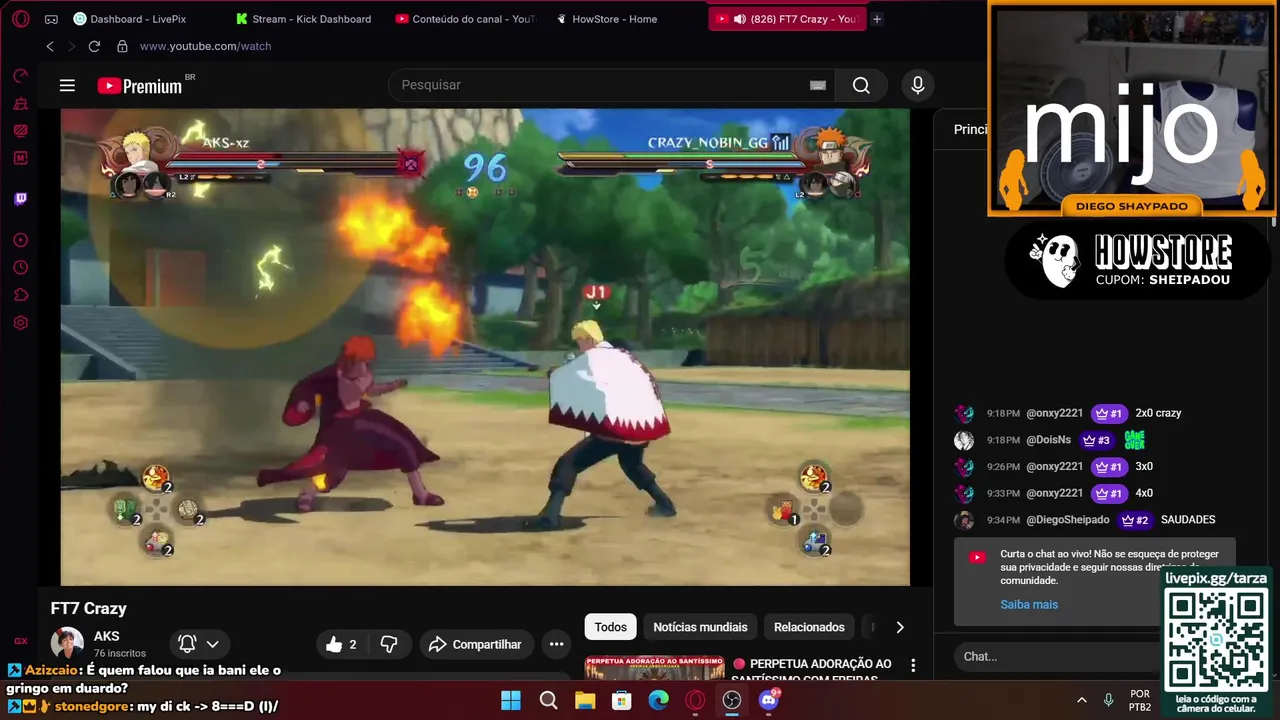Show hidden system tray icons
The image size is (1280, 720).
(1081, 700)
